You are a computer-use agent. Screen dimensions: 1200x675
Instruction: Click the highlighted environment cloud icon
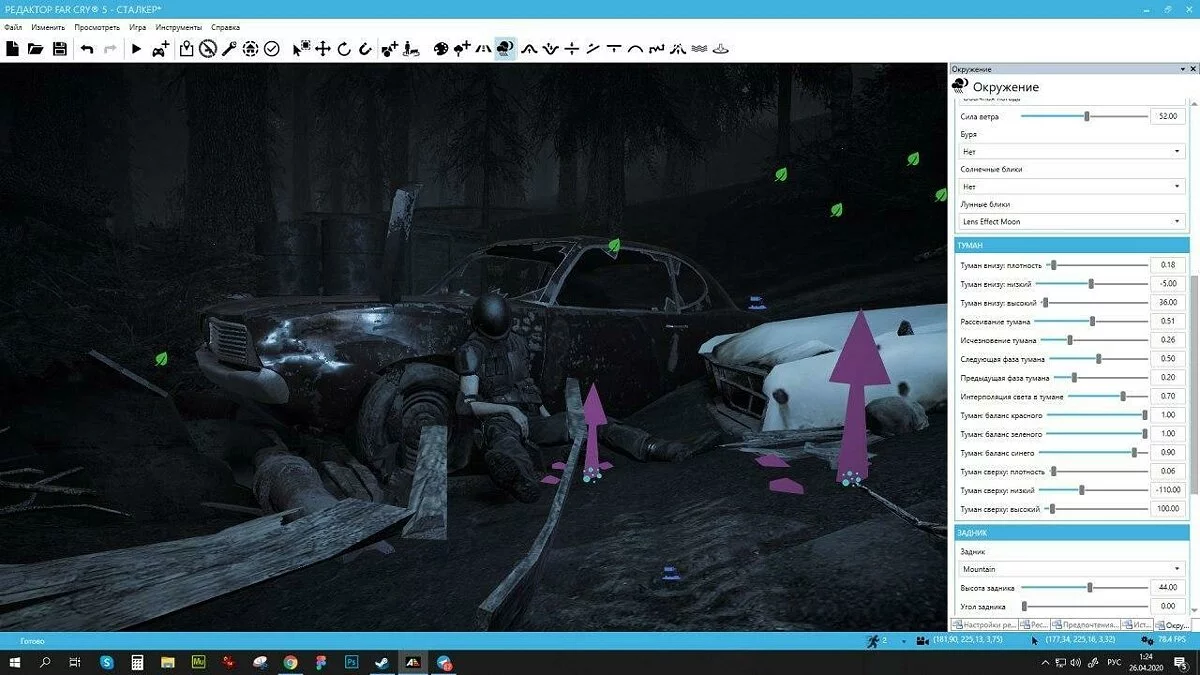(506, 48)
